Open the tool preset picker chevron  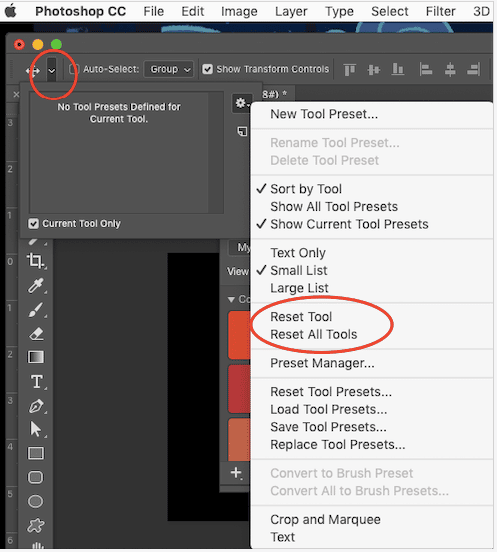52,70
